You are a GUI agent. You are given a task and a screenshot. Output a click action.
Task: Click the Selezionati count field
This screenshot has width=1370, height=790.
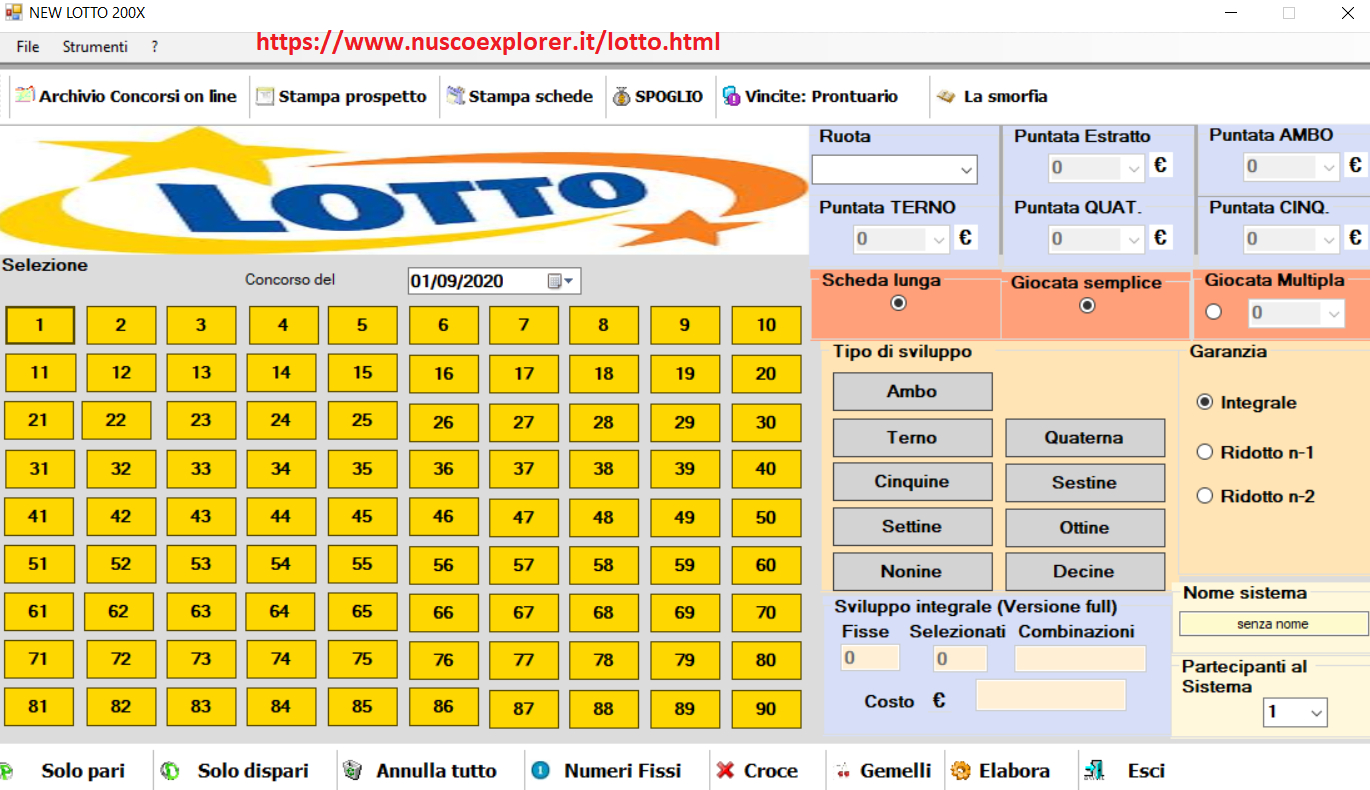click(960, 658)
